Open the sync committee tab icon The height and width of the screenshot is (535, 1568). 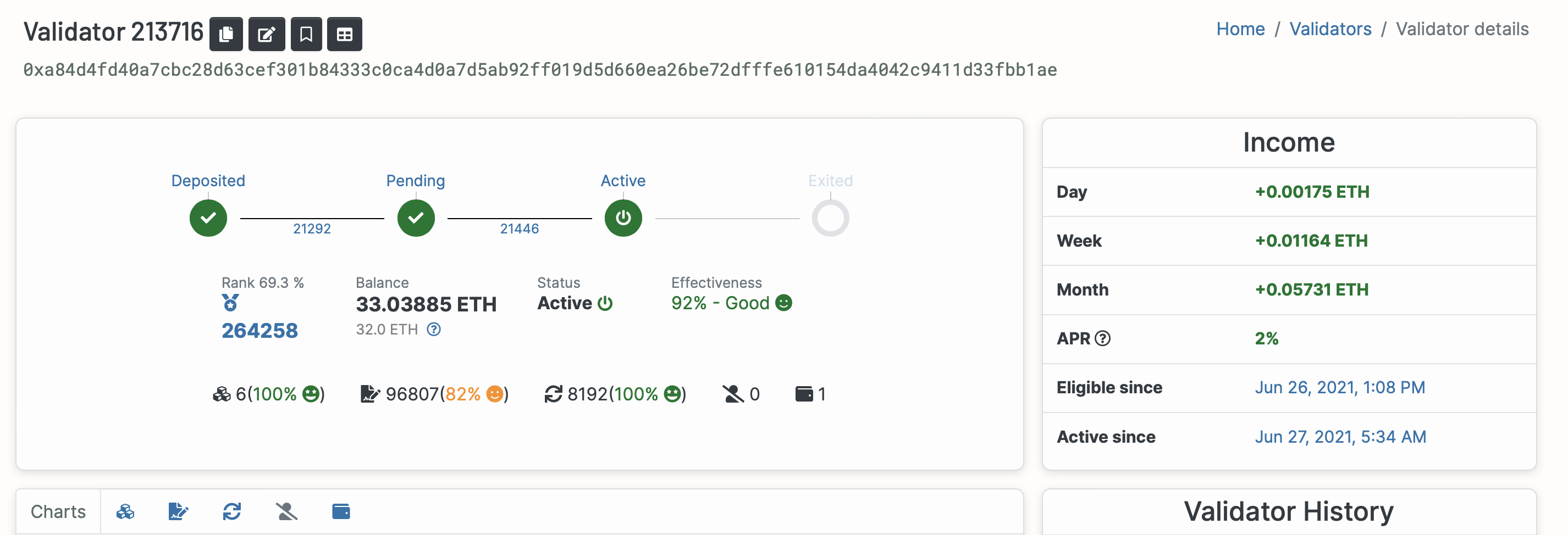(x=232, y=512)
